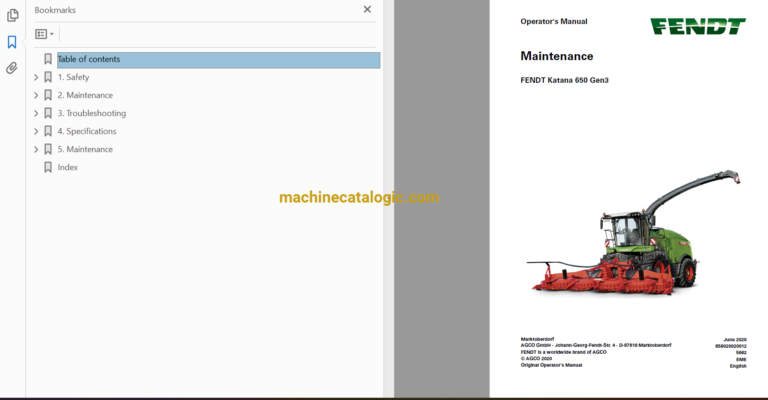Select the Table of contents bookmark
Image resolution: width=768 pixels, height=400 pixels.
click(218, 60)
